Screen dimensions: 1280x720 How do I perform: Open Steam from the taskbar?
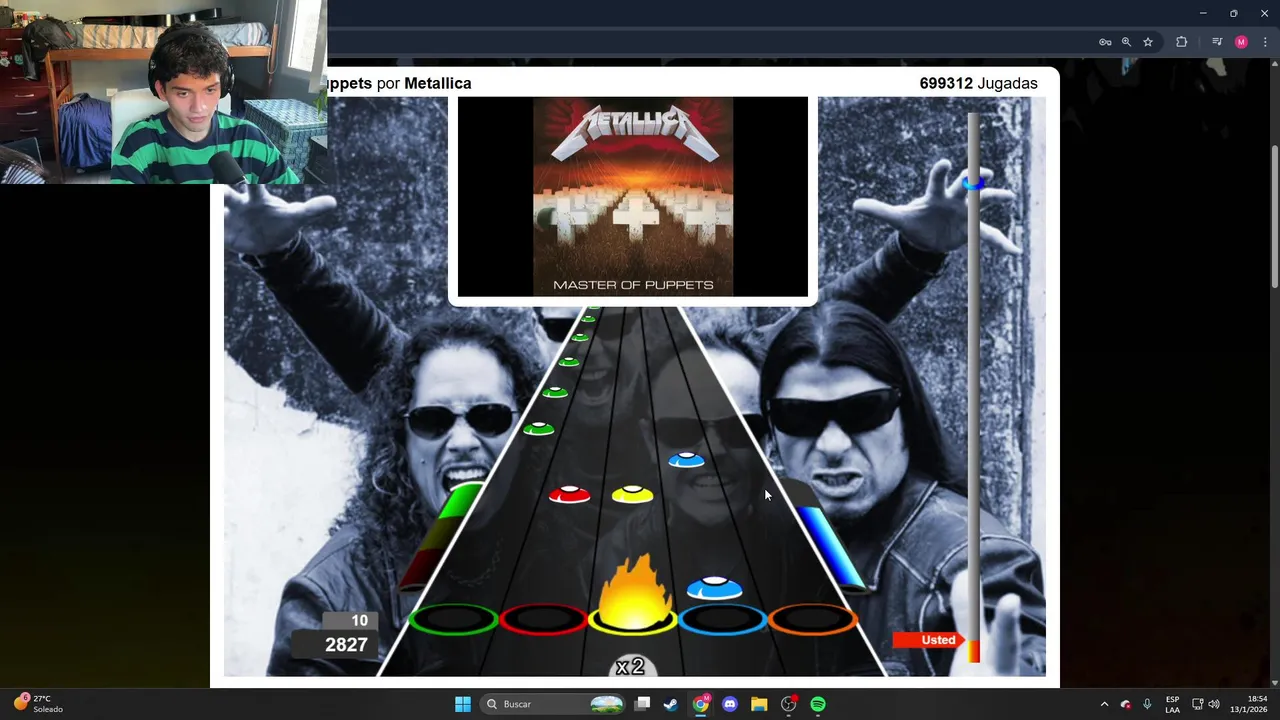[671, 704]
